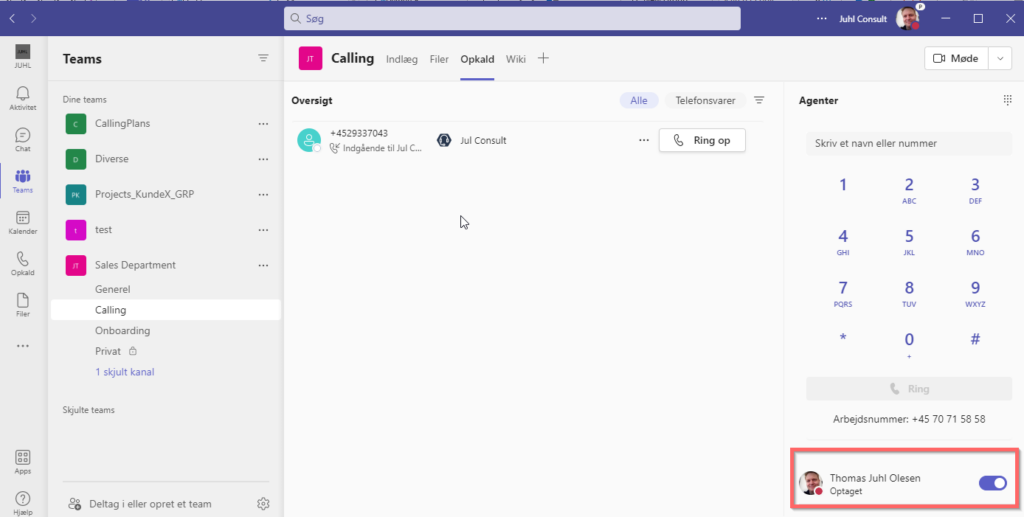The height and width of the screenshot is (517, 1024).
Task: Open settings and more ellipsis in title bar
Action: (x=822, y=18)
